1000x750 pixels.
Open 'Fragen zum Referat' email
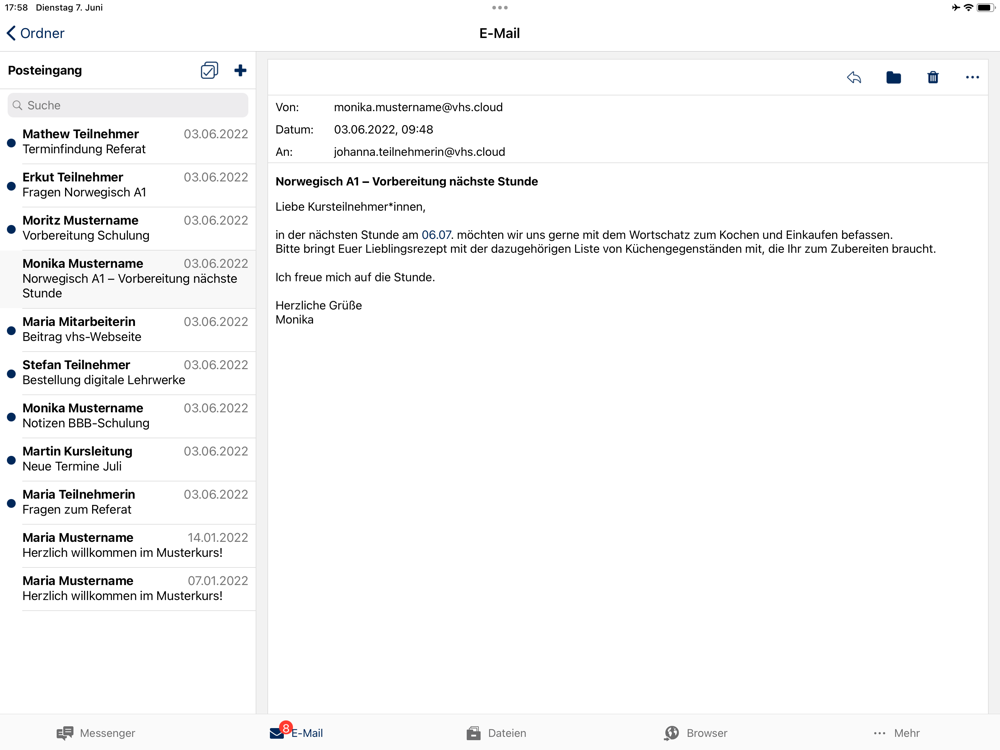pyautogui.click(x=128, y=502)
